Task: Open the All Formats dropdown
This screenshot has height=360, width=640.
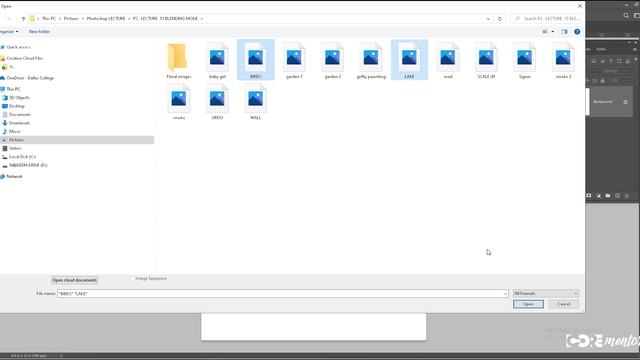Action: pyautogui.click(x=546, y=293)
